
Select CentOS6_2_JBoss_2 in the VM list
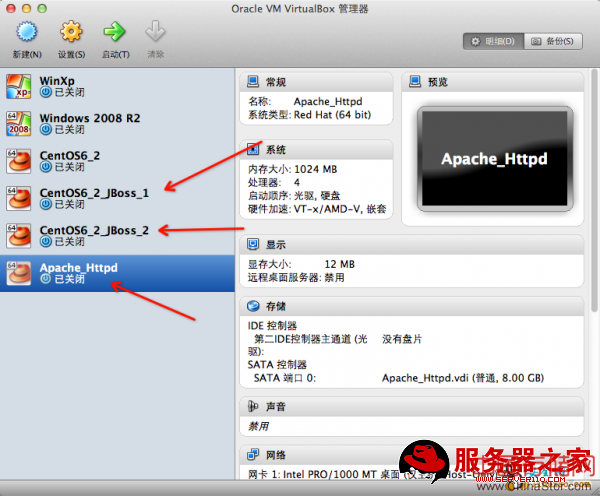pyautogui.click(x=94, y=231)
